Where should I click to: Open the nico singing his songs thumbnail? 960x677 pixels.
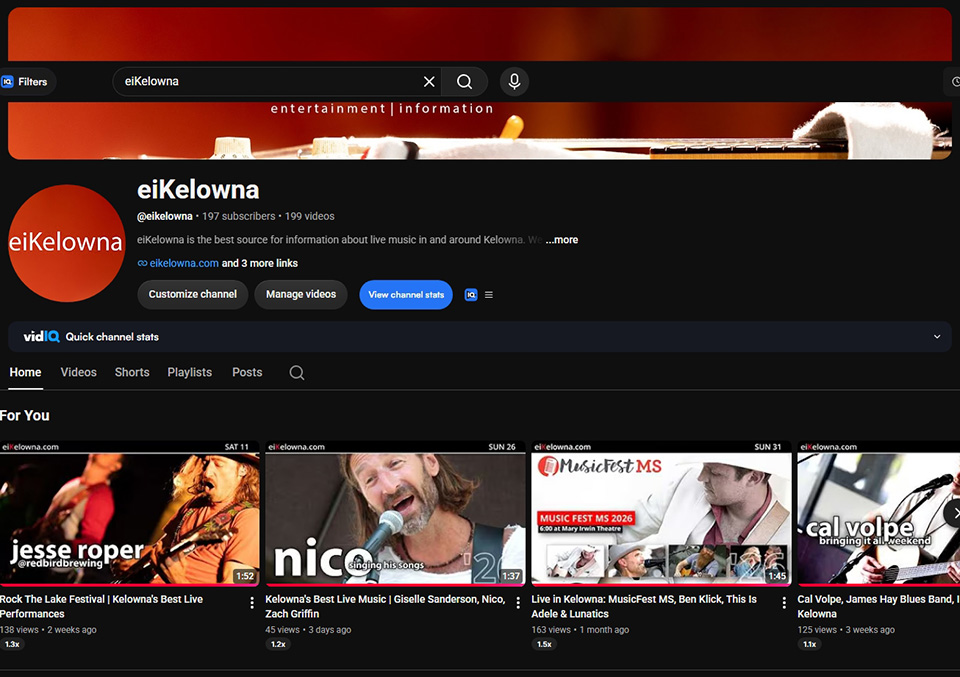(396, 513)
